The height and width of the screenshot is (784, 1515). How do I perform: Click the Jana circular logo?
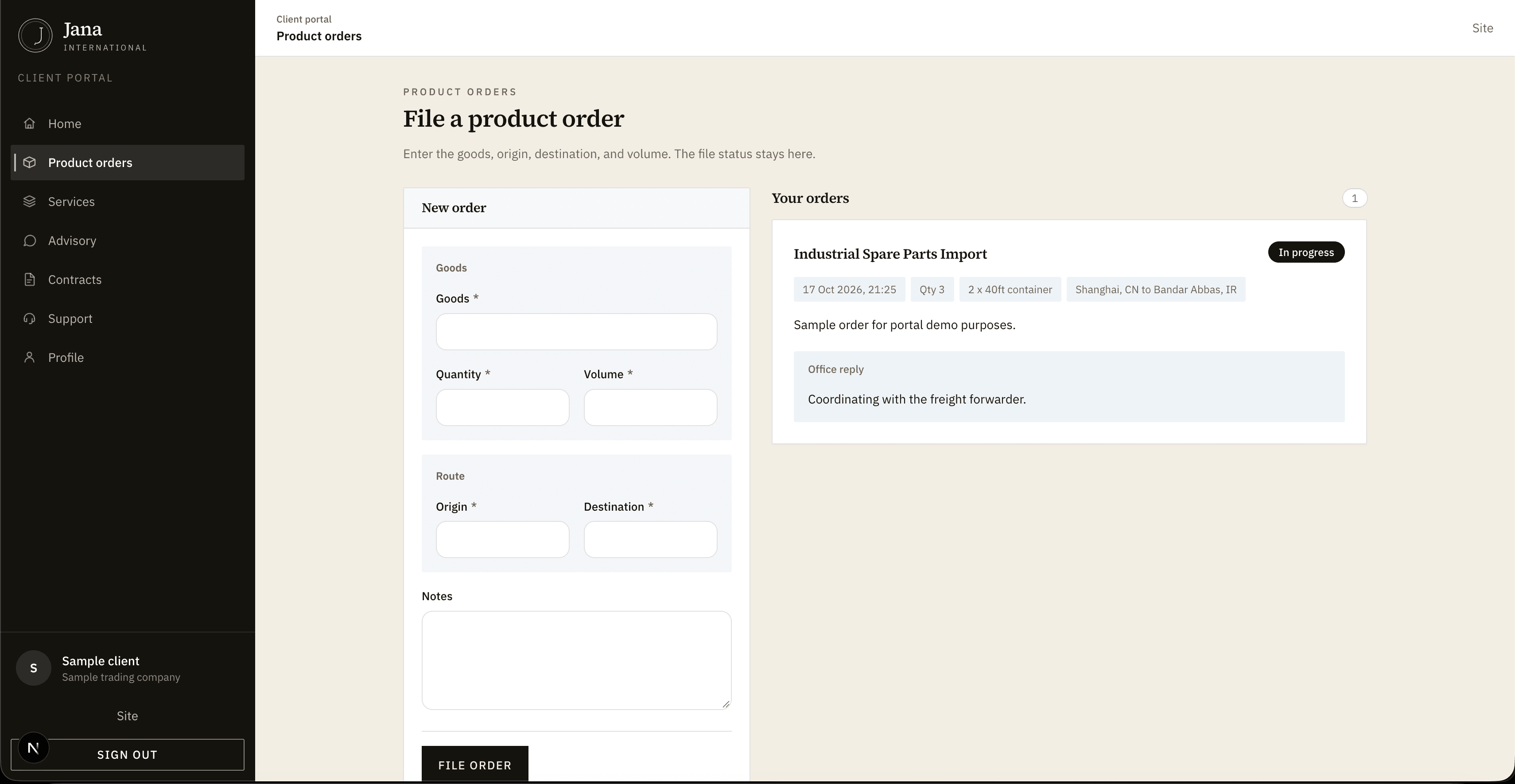click(x=35, y=35)
